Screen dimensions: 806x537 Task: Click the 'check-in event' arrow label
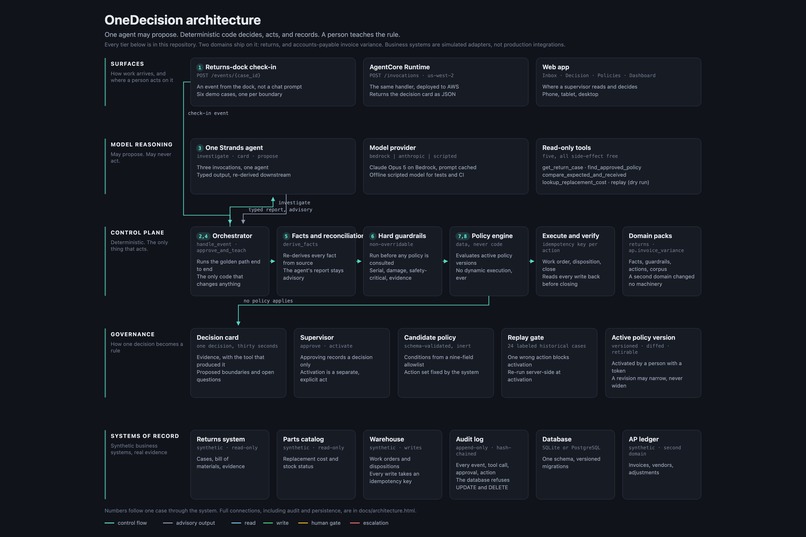coord(208,113)
